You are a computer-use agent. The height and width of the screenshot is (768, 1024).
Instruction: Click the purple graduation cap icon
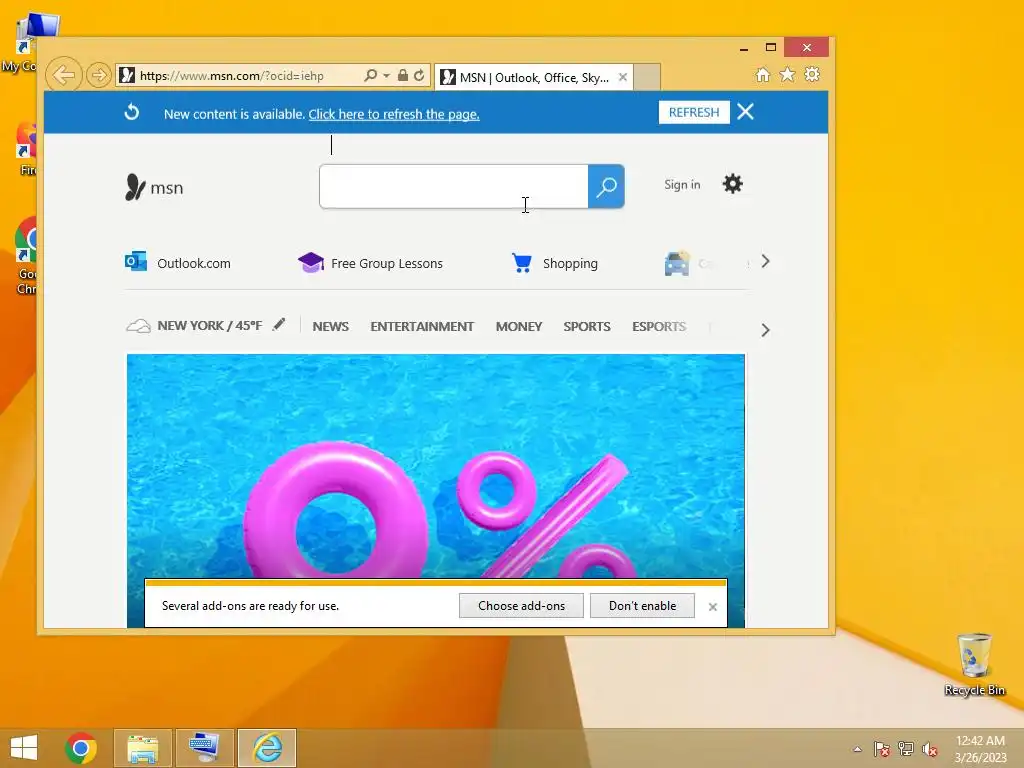click(x=311, y=263)
